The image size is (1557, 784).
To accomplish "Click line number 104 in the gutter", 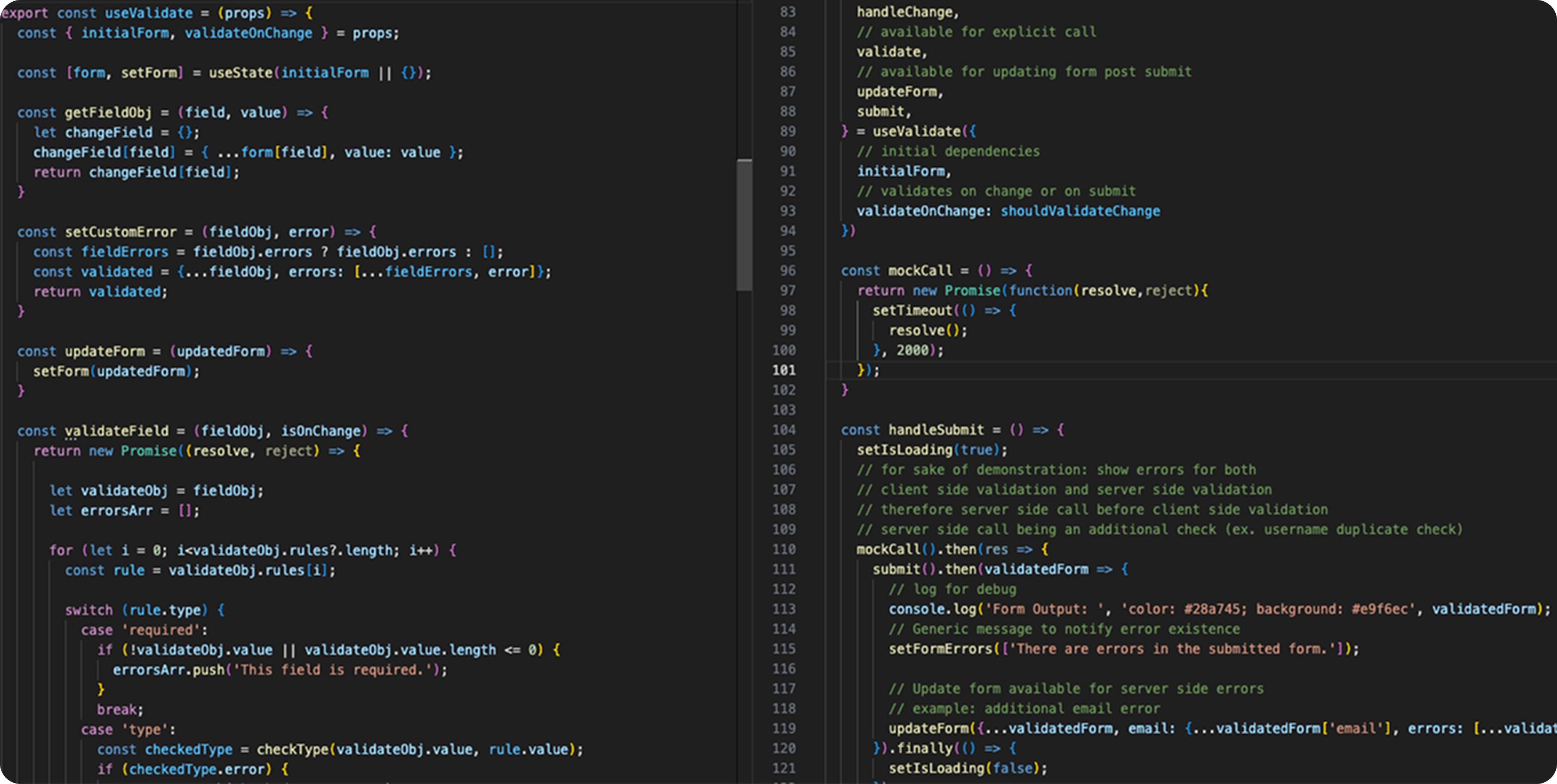I will coord(784,430).
